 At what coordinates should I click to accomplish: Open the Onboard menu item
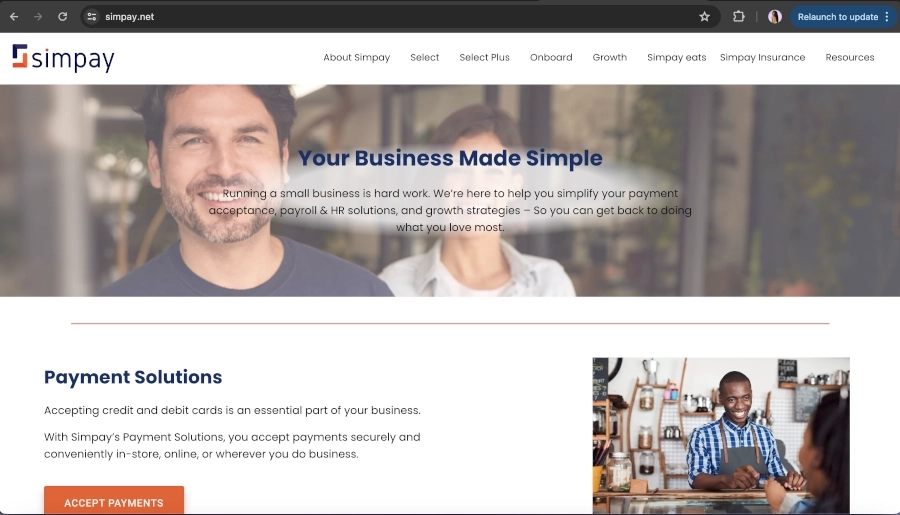[551, 57]
